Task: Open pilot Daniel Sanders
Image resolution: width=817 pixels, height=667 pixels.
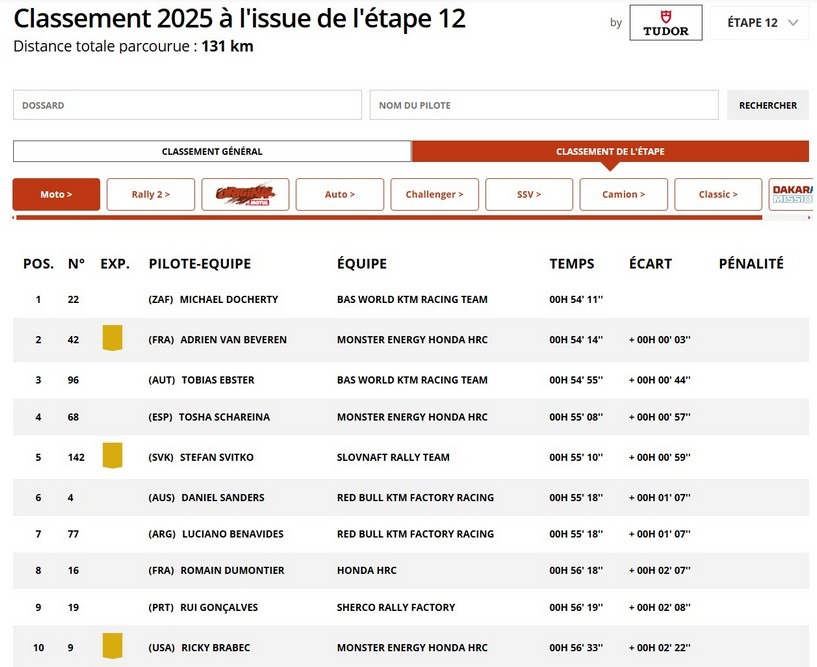Action: tap(222, 498)
